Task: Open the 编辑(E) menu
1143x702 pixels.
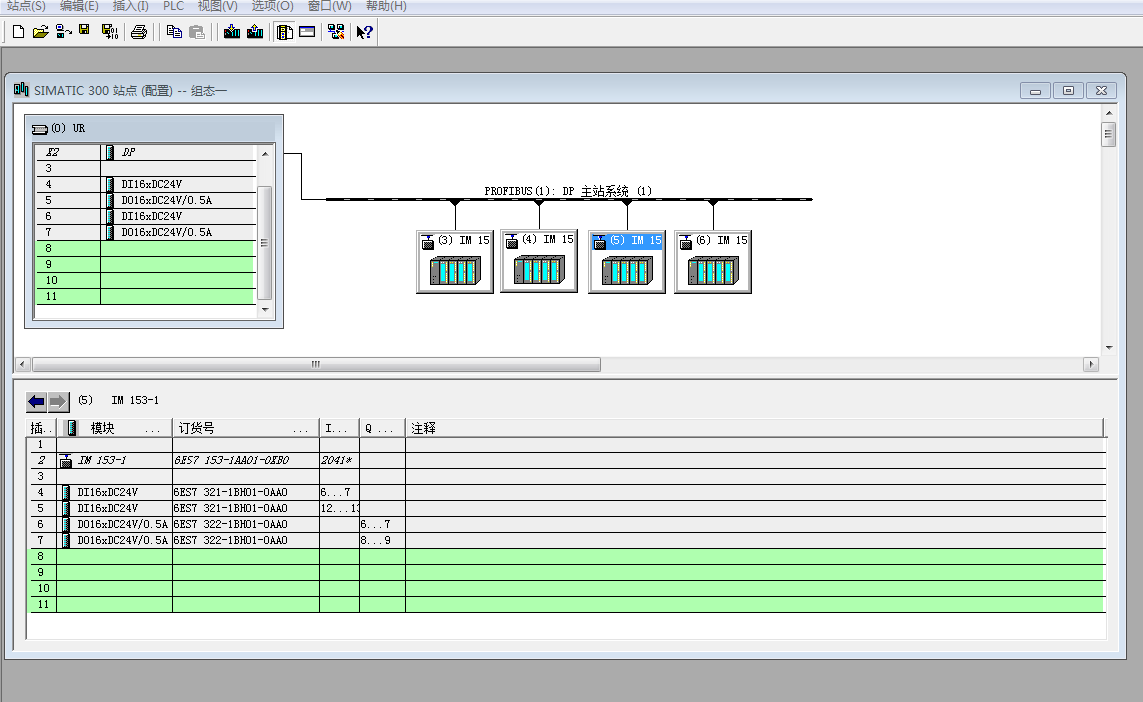Action: pyautogui.click(x=79, y=6)
